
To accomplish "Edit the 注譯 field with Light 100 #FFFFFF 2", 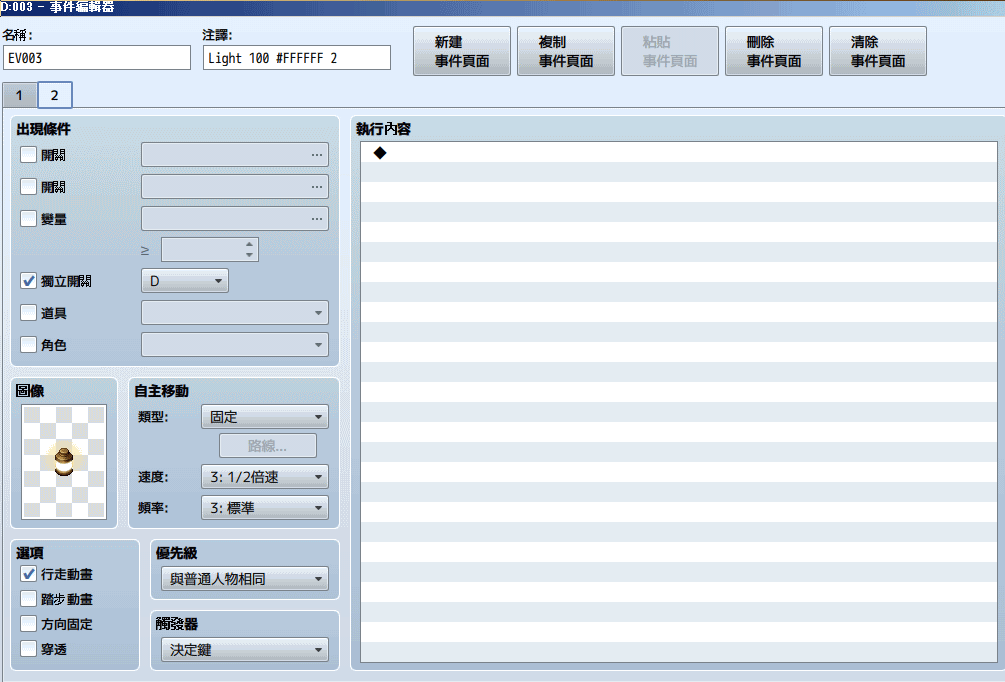I will click(x=297, y=58).
